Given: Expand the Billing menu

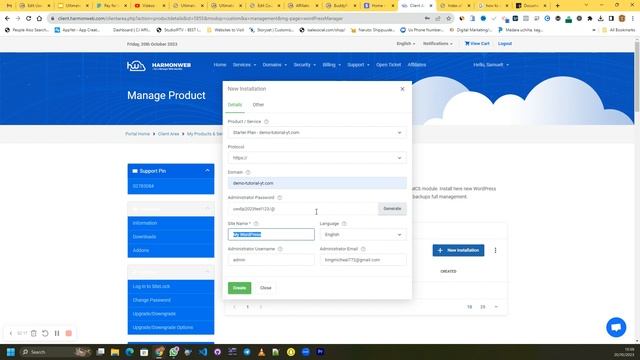Looking at the screenshot, I should 331,65.
